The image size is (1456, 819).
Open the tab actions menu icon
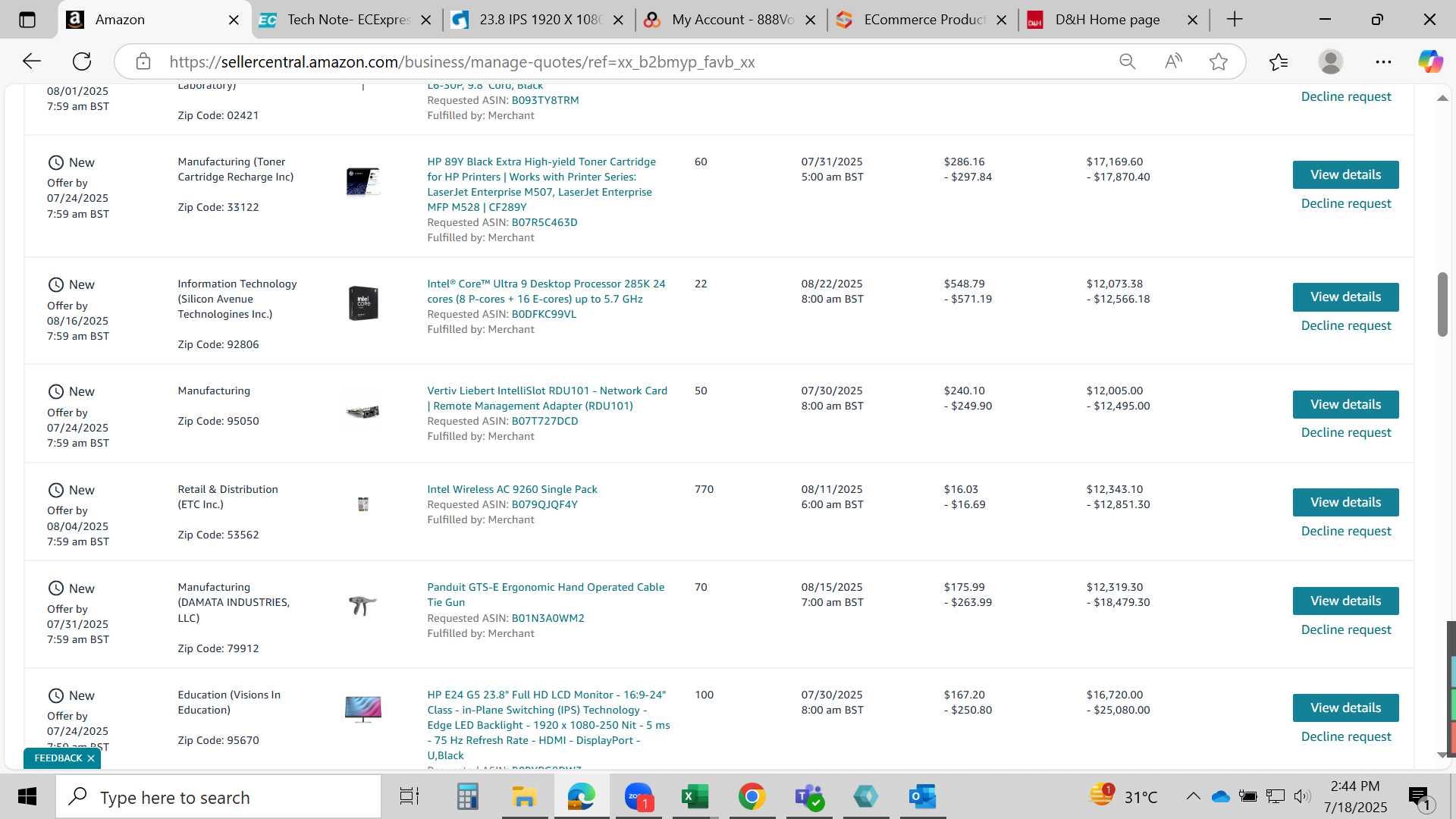[27, 20]
